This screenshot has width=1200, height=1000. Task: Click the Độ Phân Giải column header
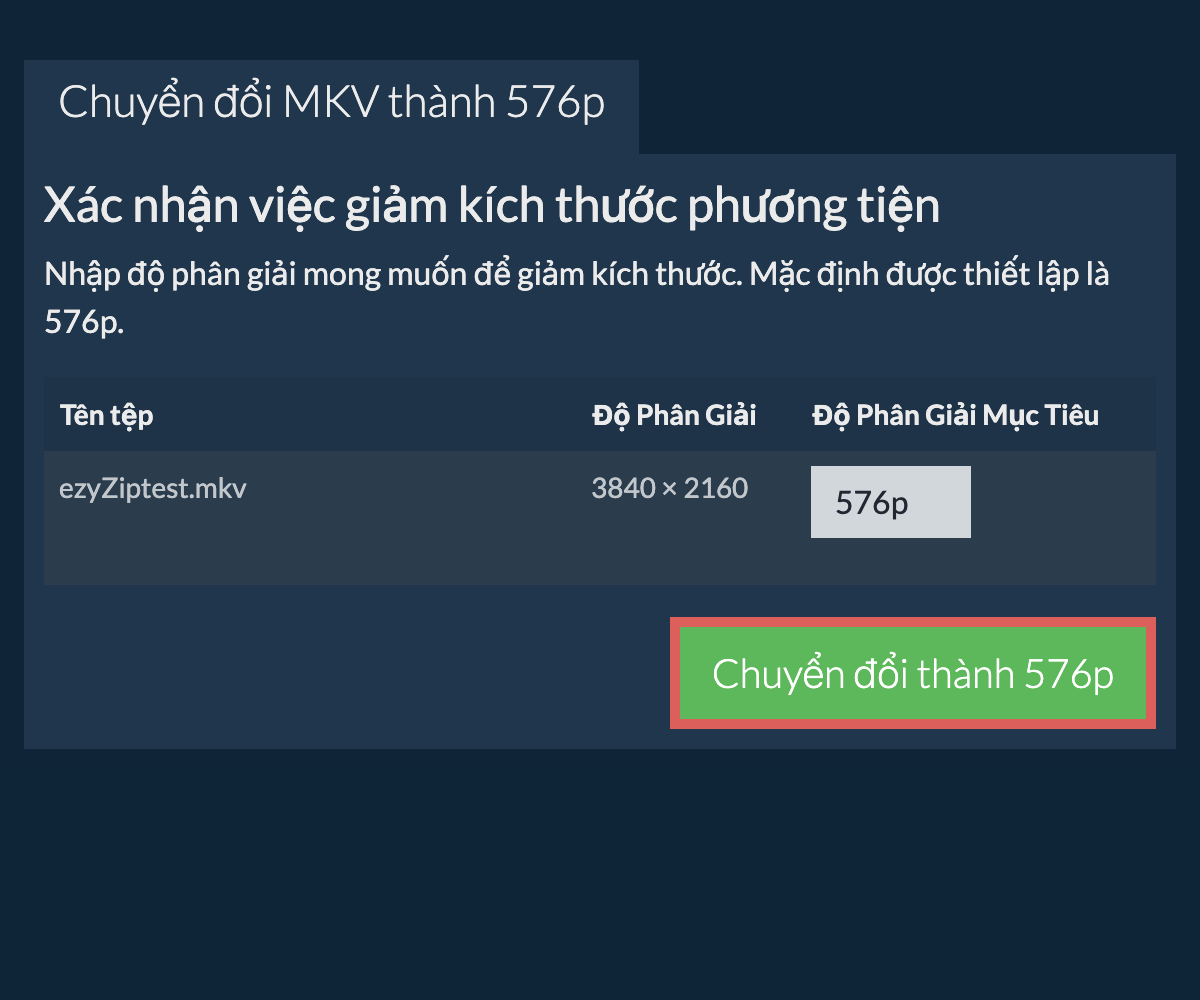point(674,415)
